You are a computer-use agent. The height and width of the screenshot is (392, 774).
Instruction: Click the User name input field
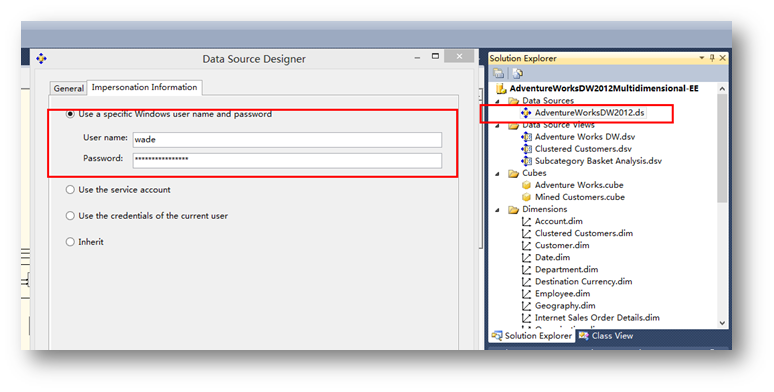point(287,140)
